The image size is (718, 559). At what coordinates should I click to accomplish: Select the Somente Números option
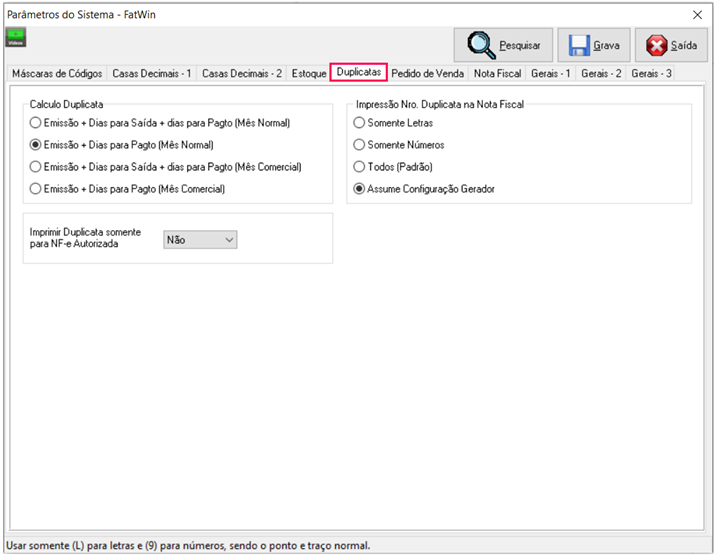click(x=359, y=145)
